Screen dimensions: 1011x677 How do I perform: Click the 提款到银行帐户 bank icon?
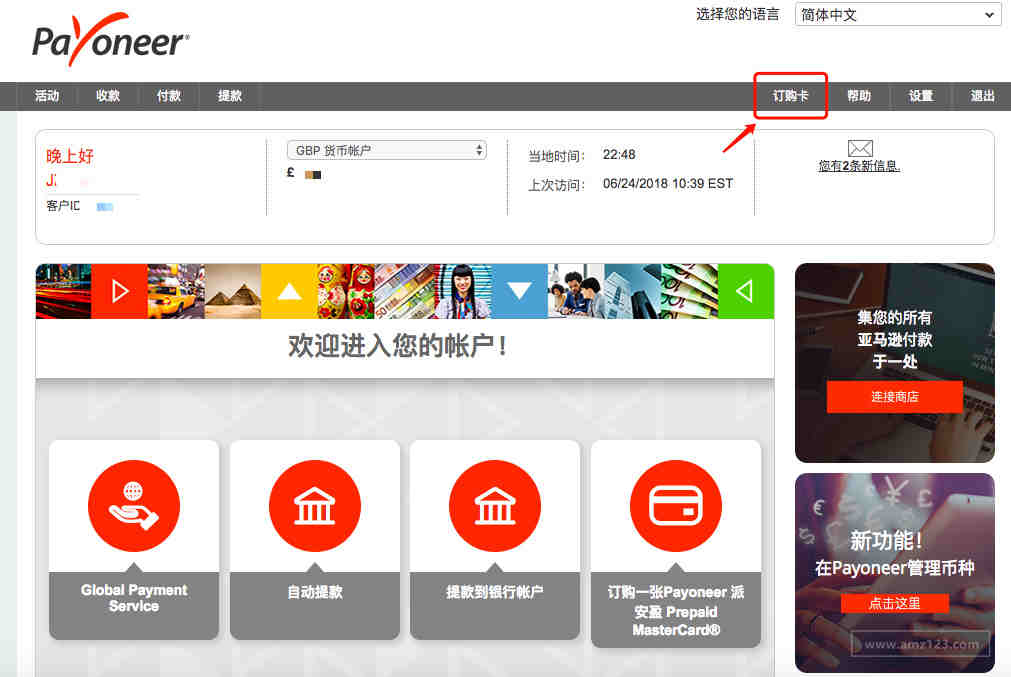click(x=495, y=505)
